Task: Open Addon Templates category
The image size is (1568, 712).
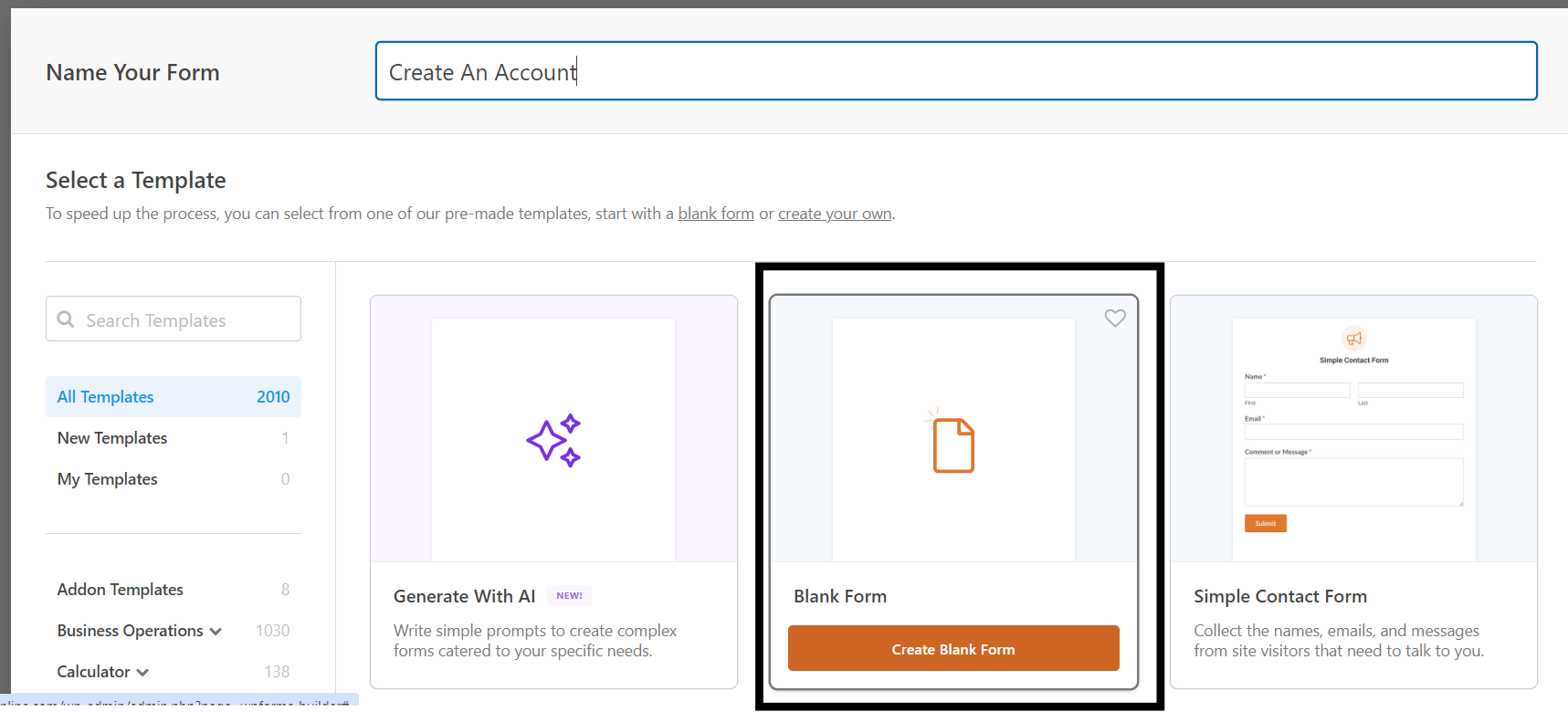Action: [x=174, y=590]
